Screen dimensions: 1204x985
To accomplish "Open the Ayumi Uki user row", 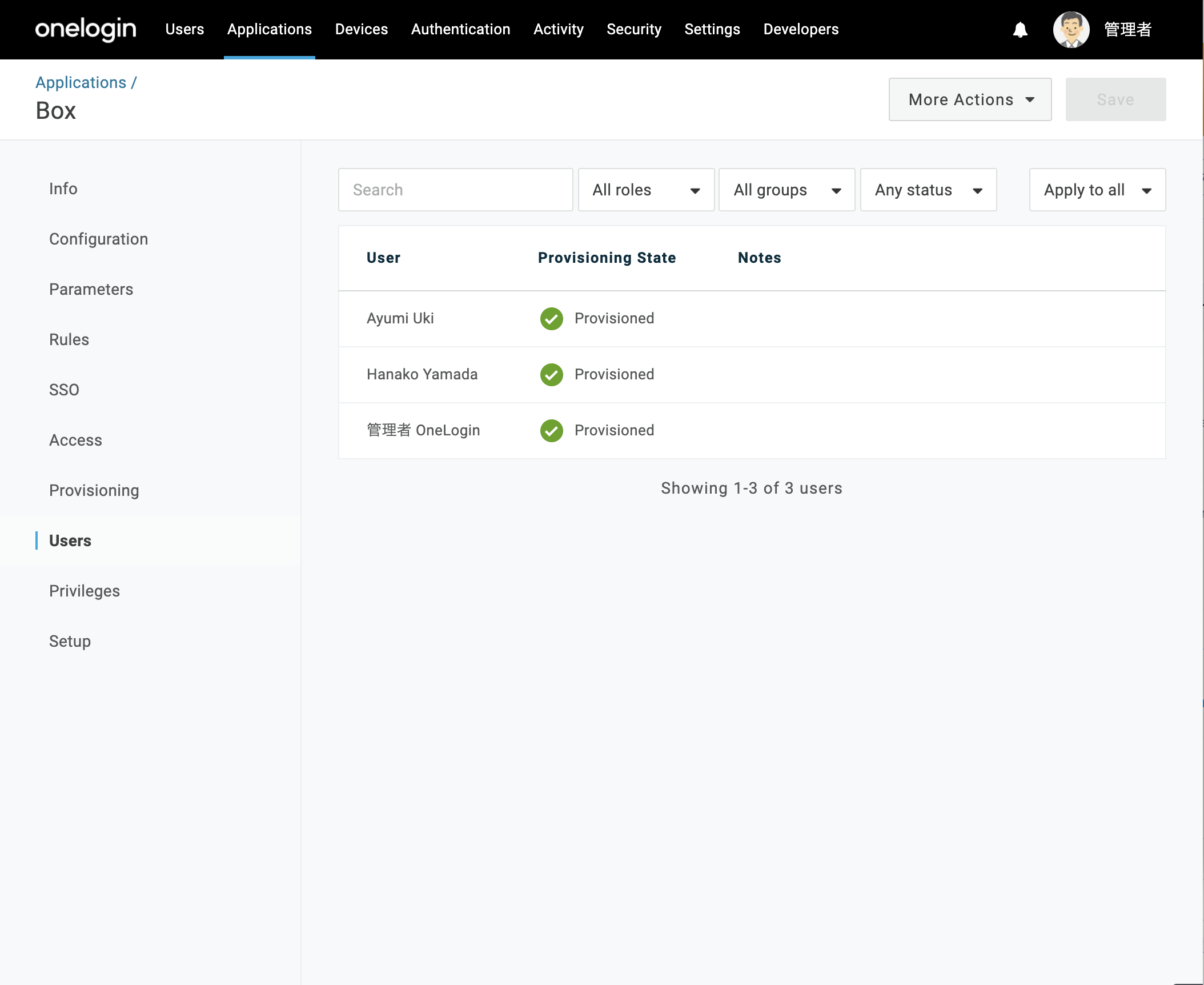I will pyautogui.click(x=752, y=319).
